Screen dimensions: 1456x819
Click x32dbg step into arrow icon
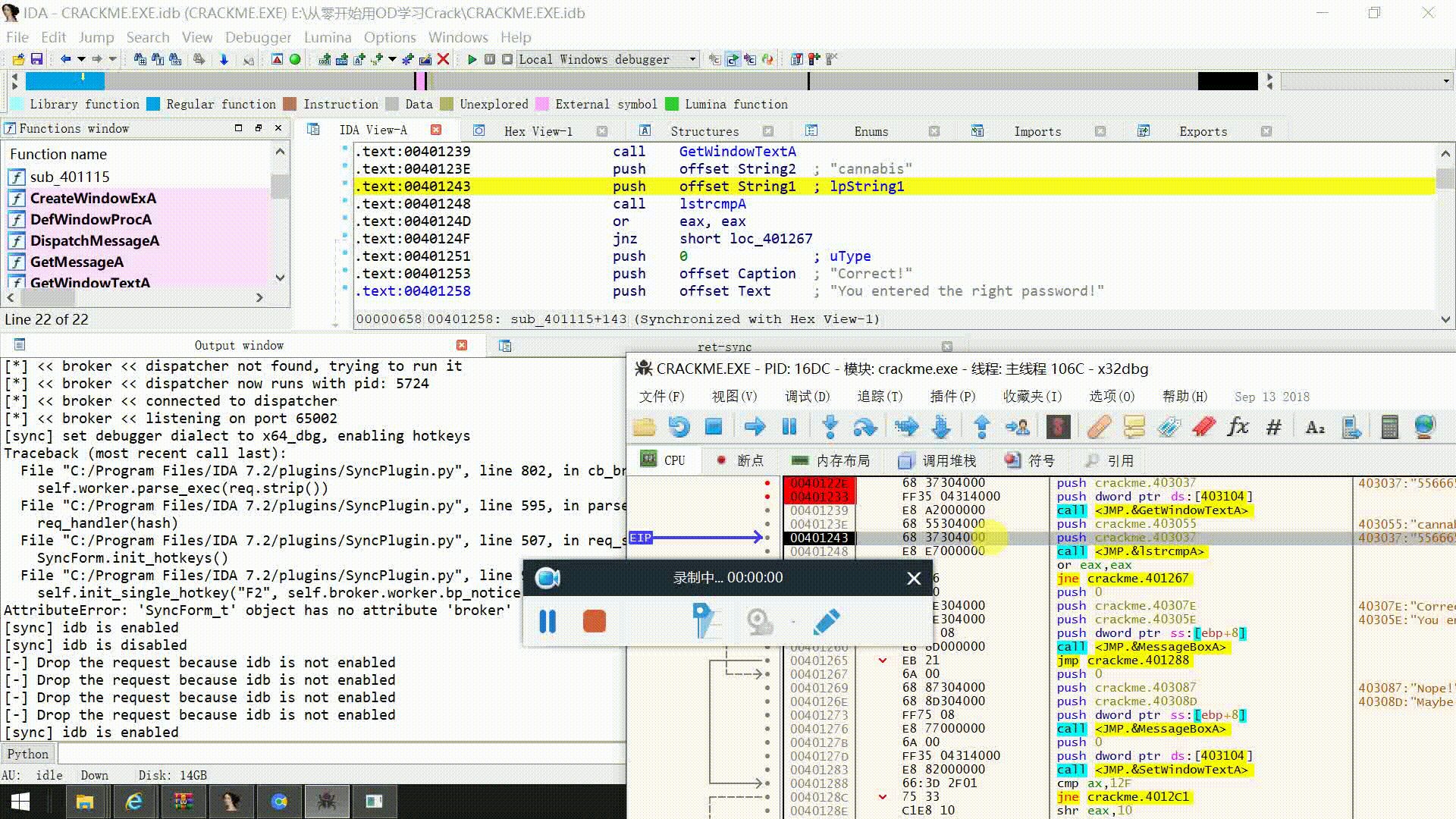[x=830, y=427]
